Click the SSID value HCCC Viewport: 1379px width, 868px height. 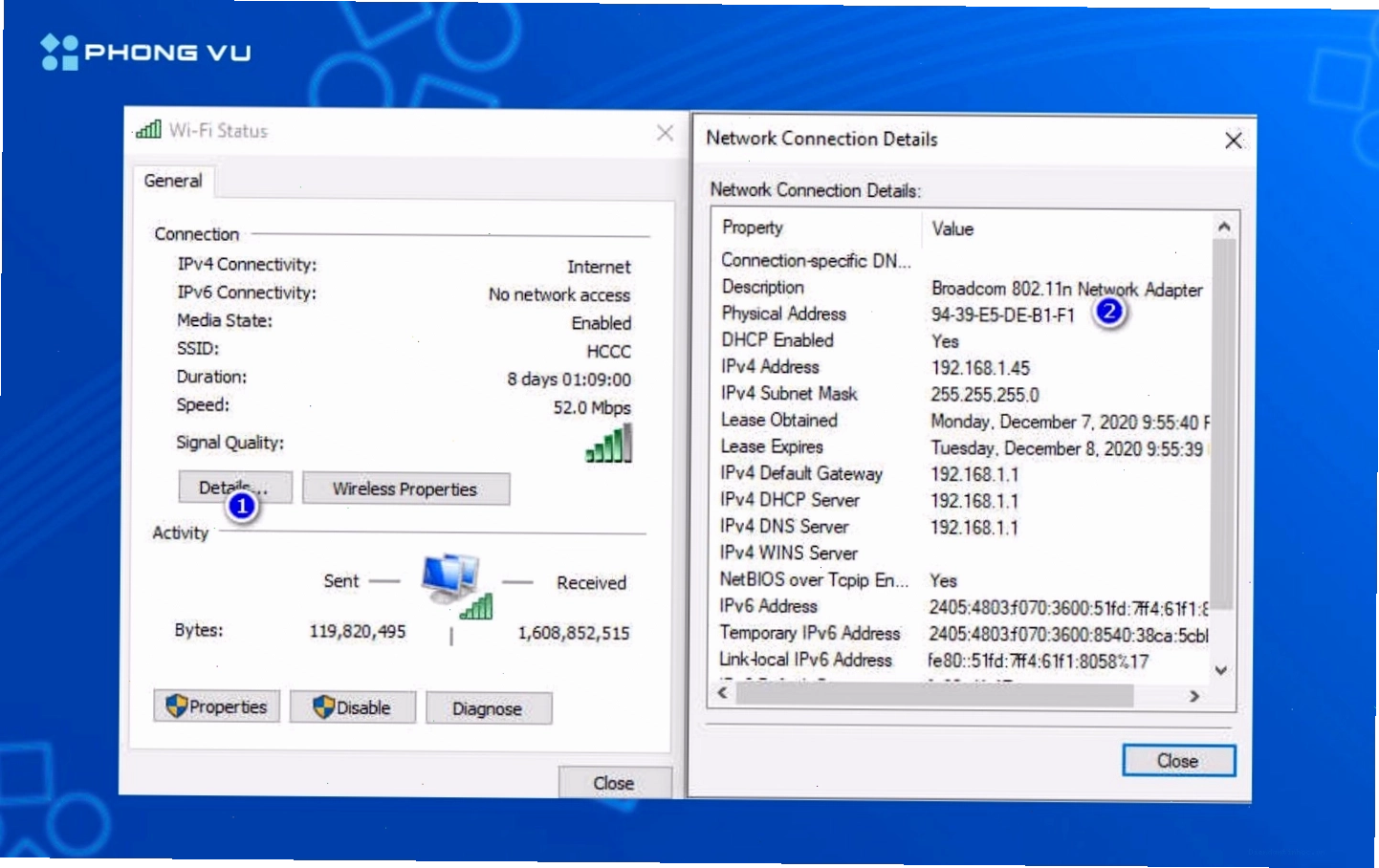(x=609, y=352)
